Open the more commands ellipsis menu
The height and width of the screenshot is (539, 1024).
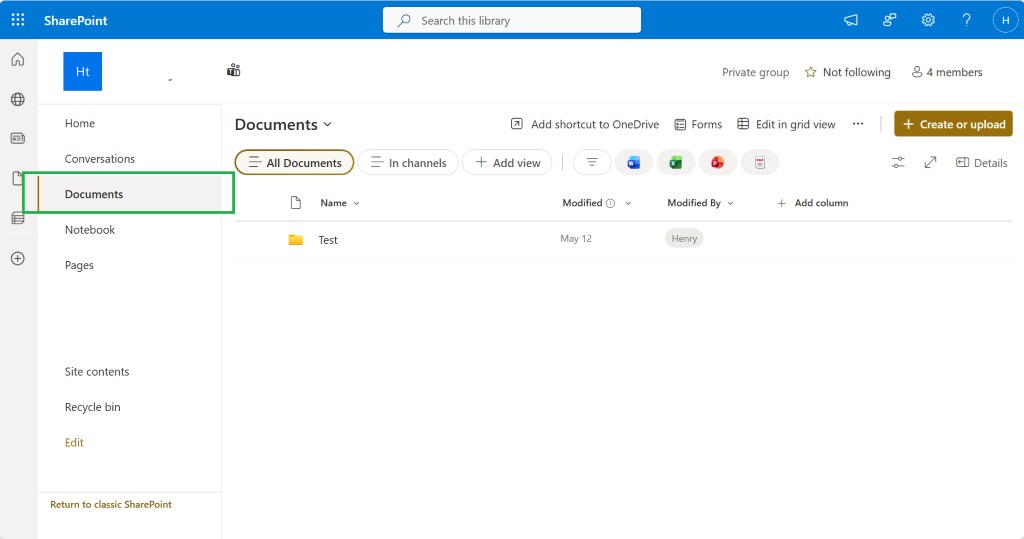coord(857,123)
